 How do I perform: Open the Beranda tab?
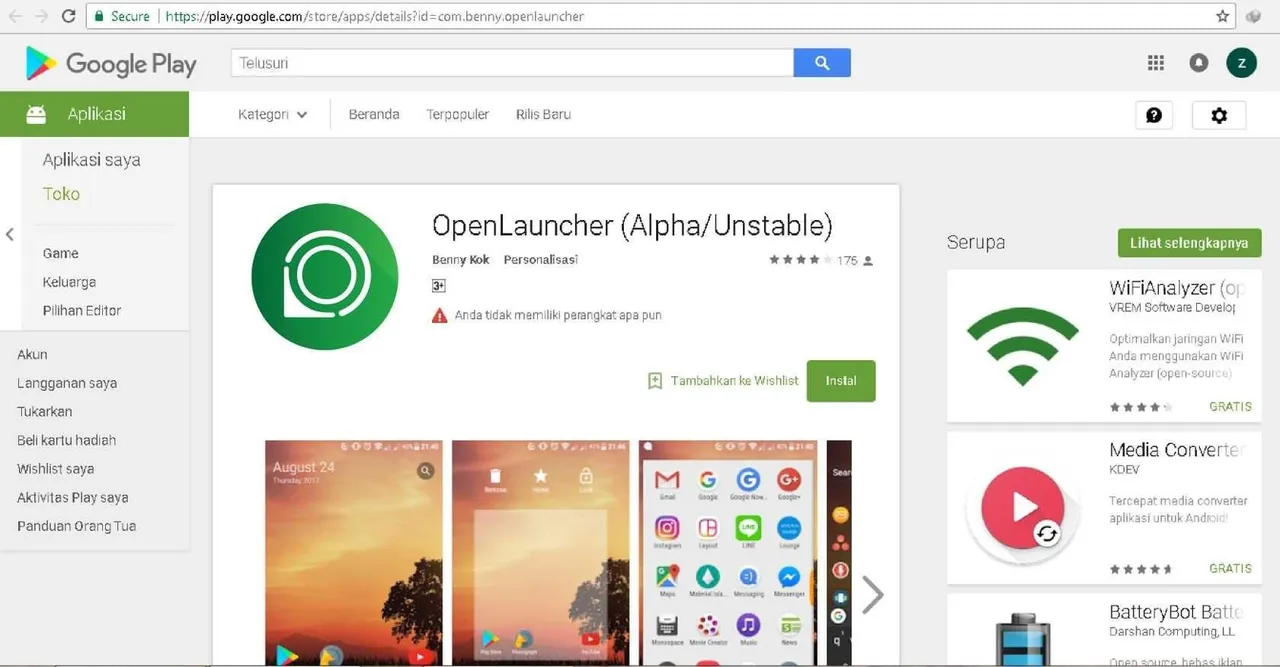[x=374, y=114]
